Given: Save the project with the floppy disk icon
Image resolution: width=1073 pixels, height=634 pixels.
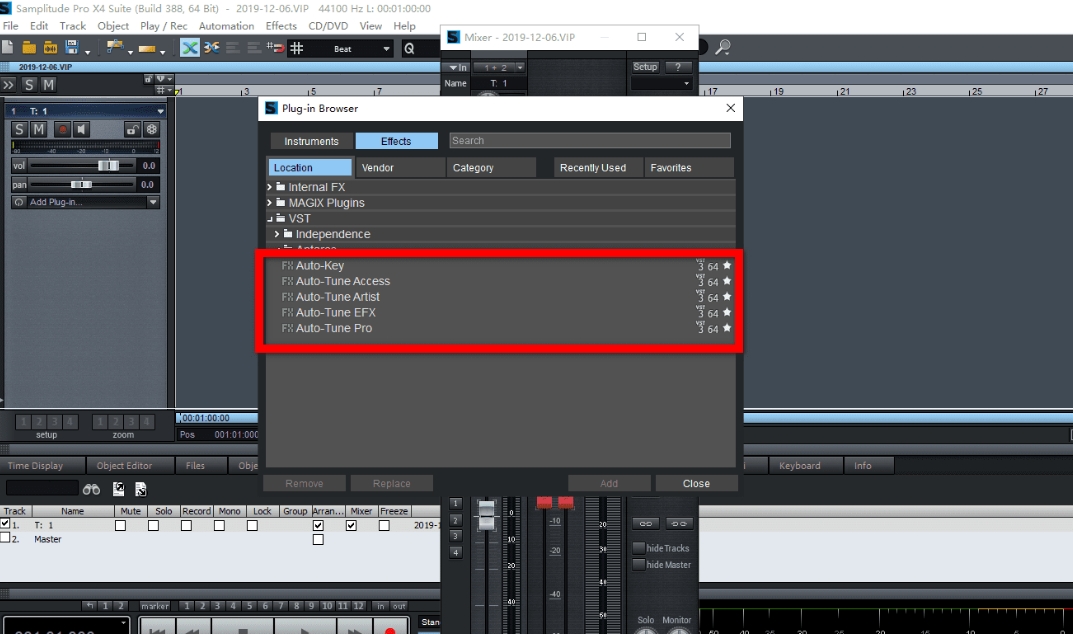Looking at the screenshot, I should (x=71, y=47).
